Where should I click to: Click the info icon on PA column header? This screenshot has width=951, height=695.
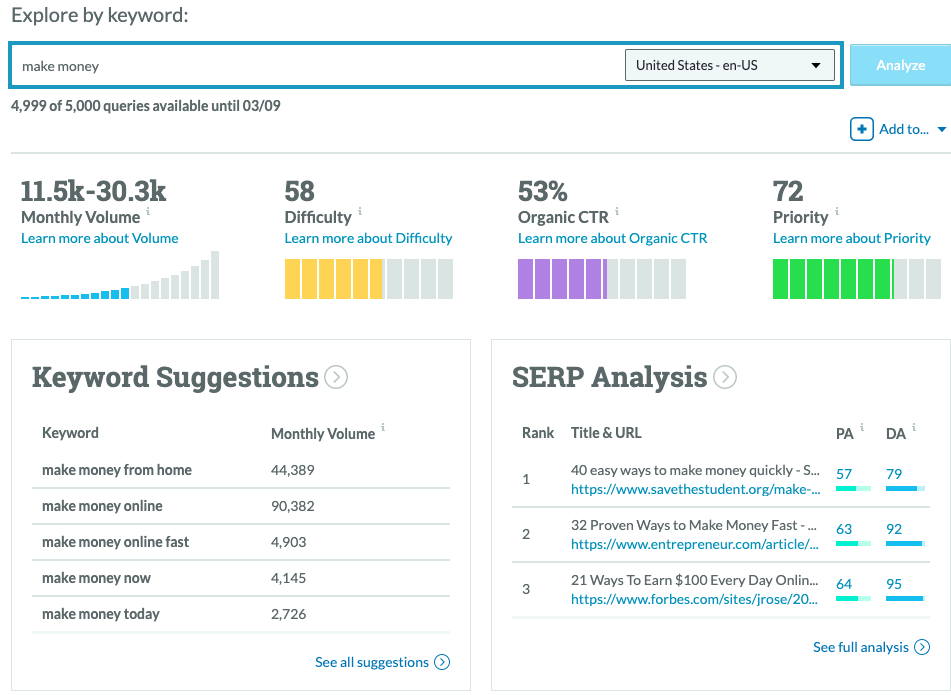tap(862, 427)
